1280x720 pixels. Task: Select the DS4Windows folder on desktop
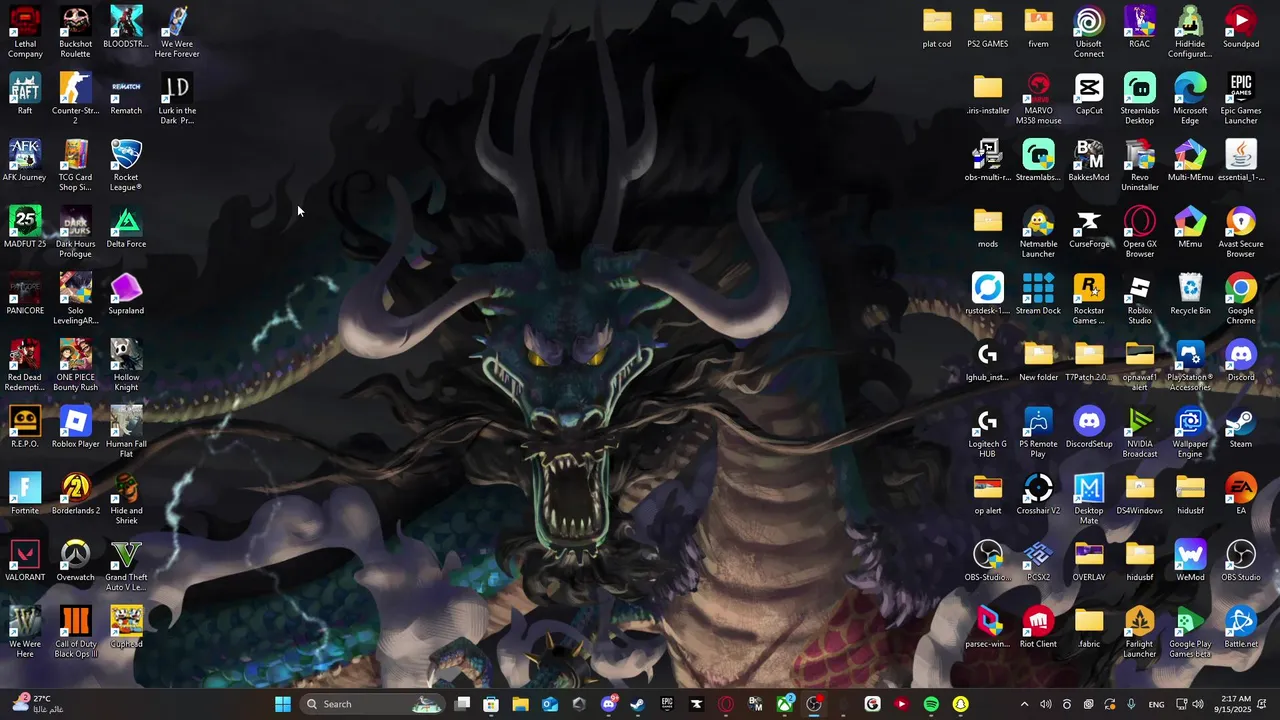click(1140, 495)
